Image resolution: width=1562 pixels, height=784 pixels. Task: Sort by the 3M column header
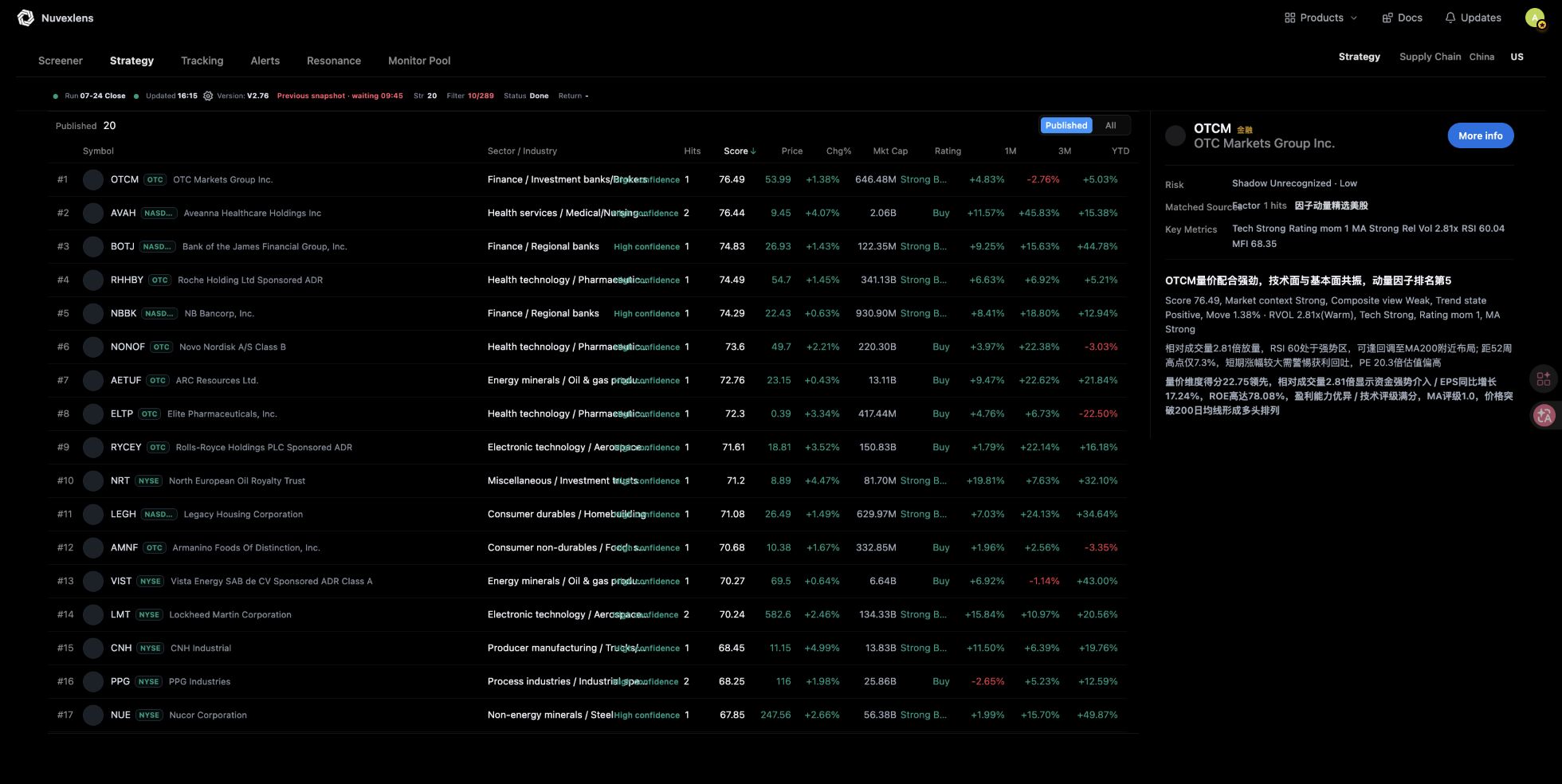(1064, 151)
